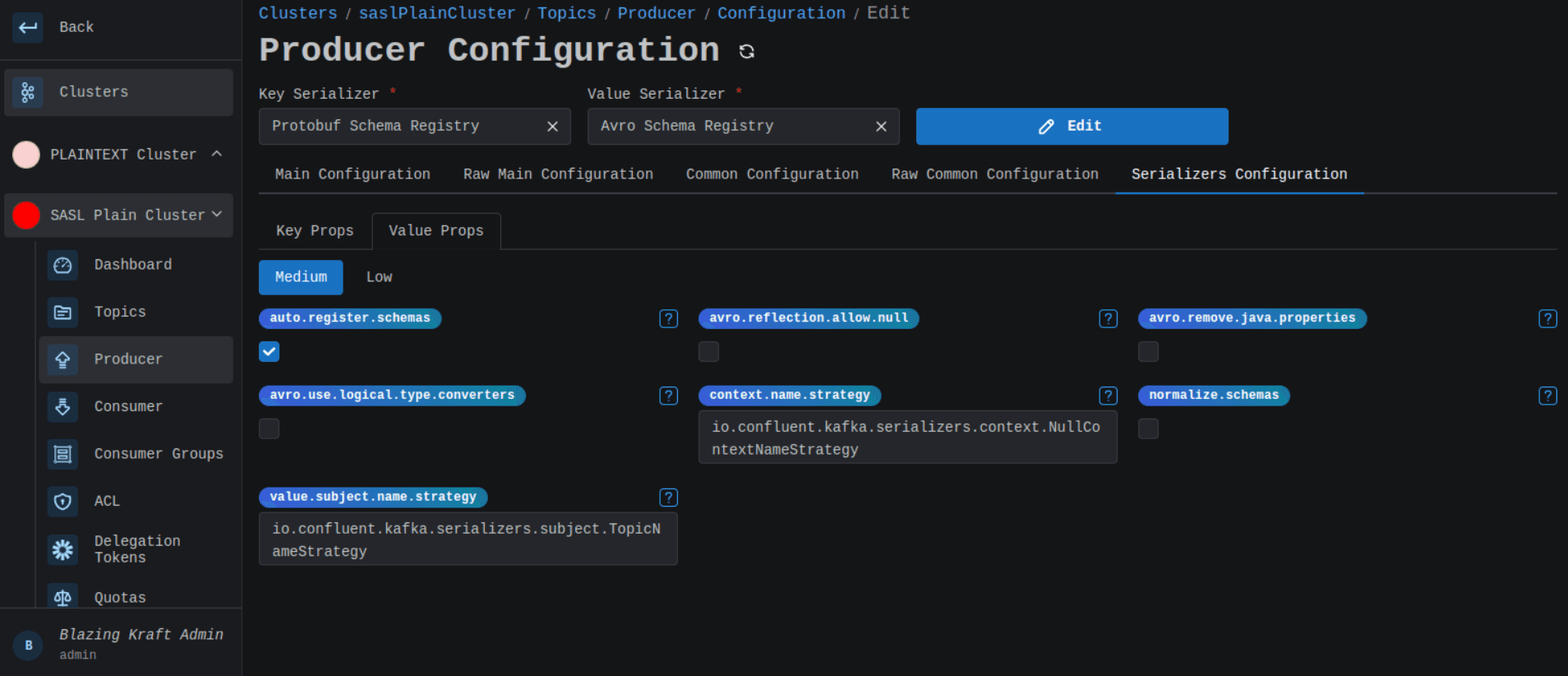Switch to the Key Props tab
This screenshot has height=676, width=1568.
click(315, 231)
